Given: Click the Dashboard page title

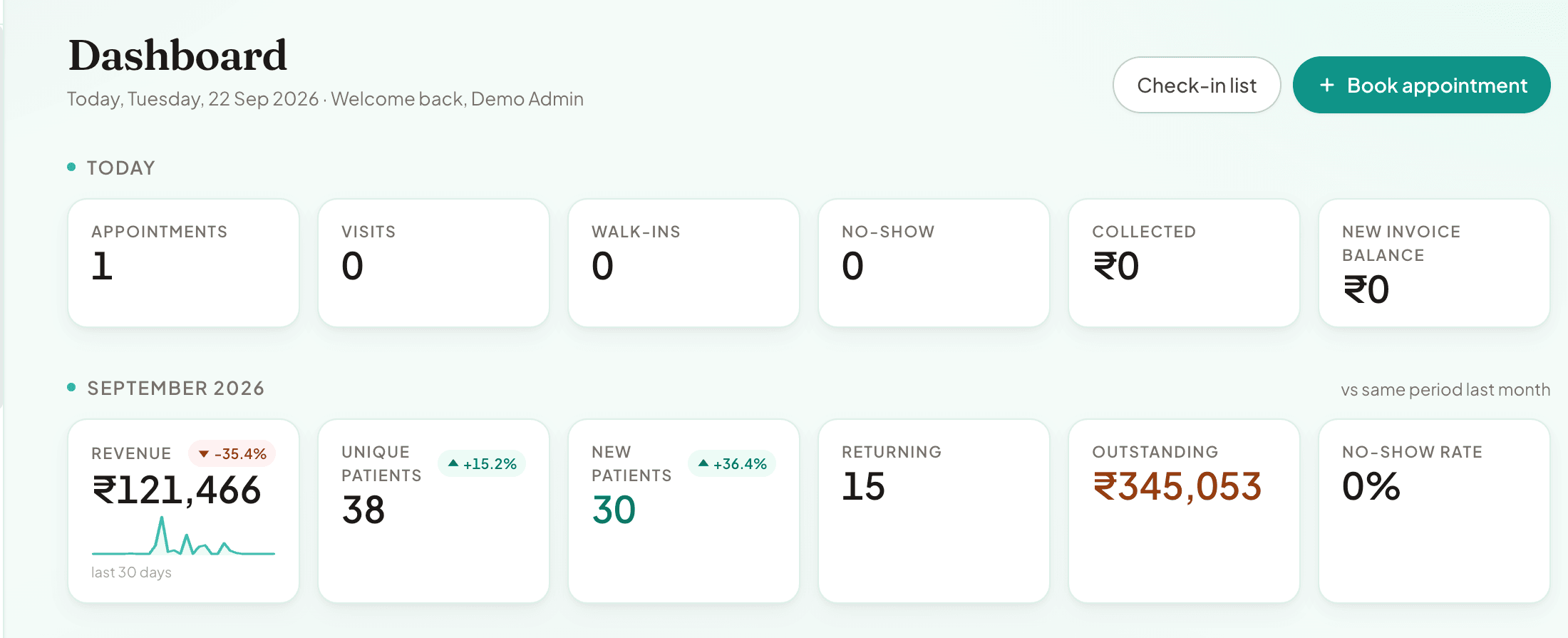Looking at the screenshot, I should pos(177,55).
